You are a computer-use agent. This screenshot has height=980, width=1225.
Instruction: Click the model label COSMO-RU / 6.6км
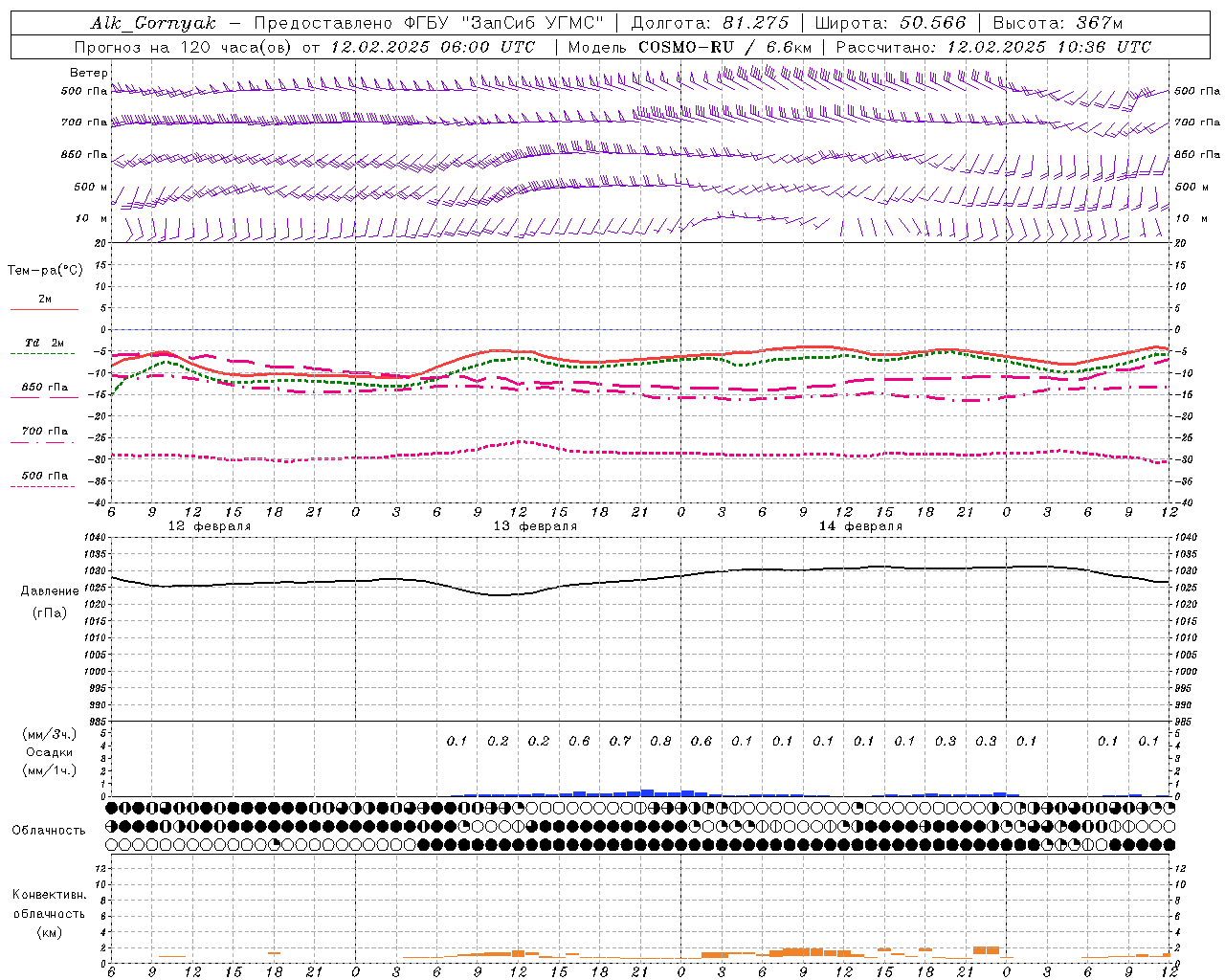click(724, 47)
